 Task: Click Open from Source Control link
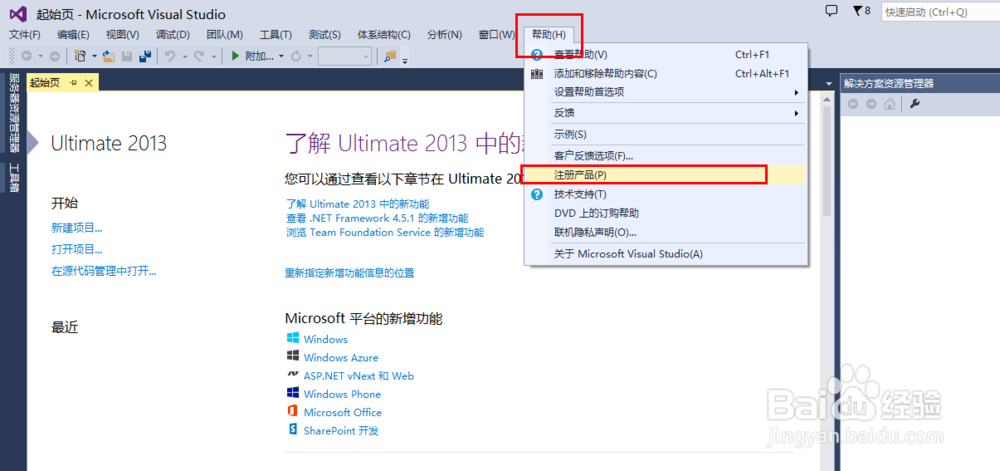point(104,271)
